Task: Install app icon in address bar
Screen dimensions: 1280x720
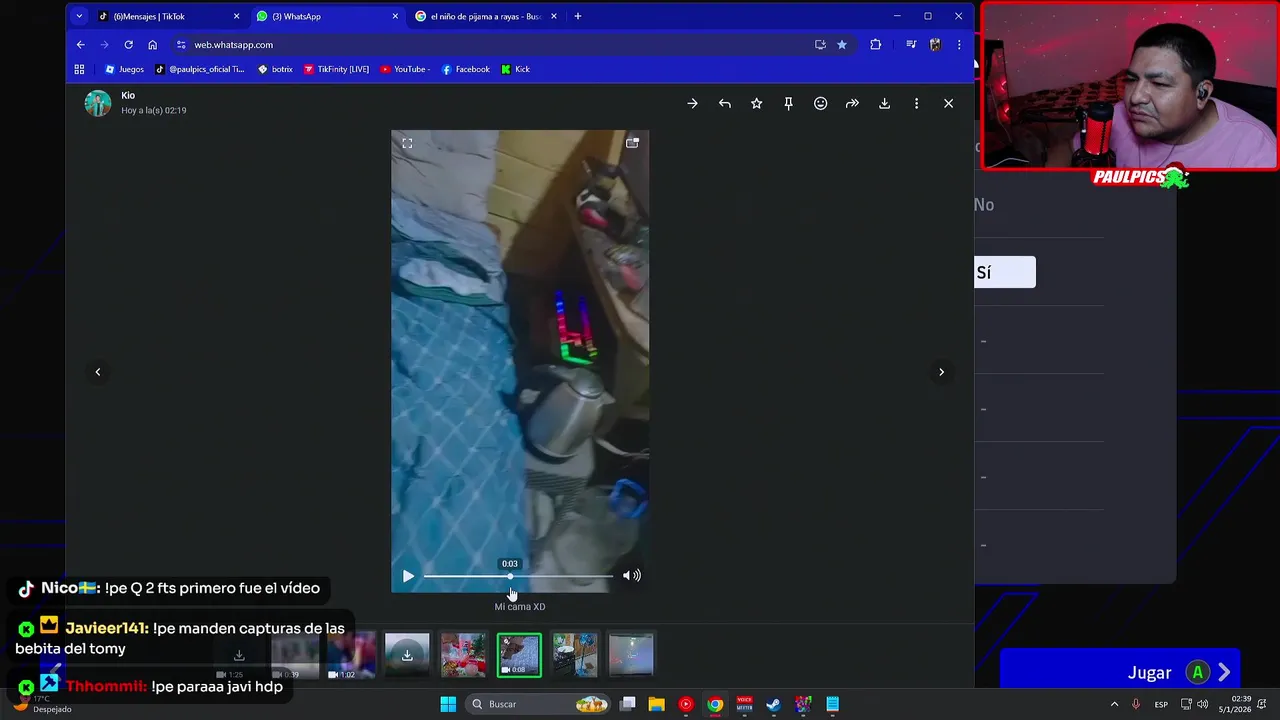Action: pyautogui.click(x=820, y=45)
